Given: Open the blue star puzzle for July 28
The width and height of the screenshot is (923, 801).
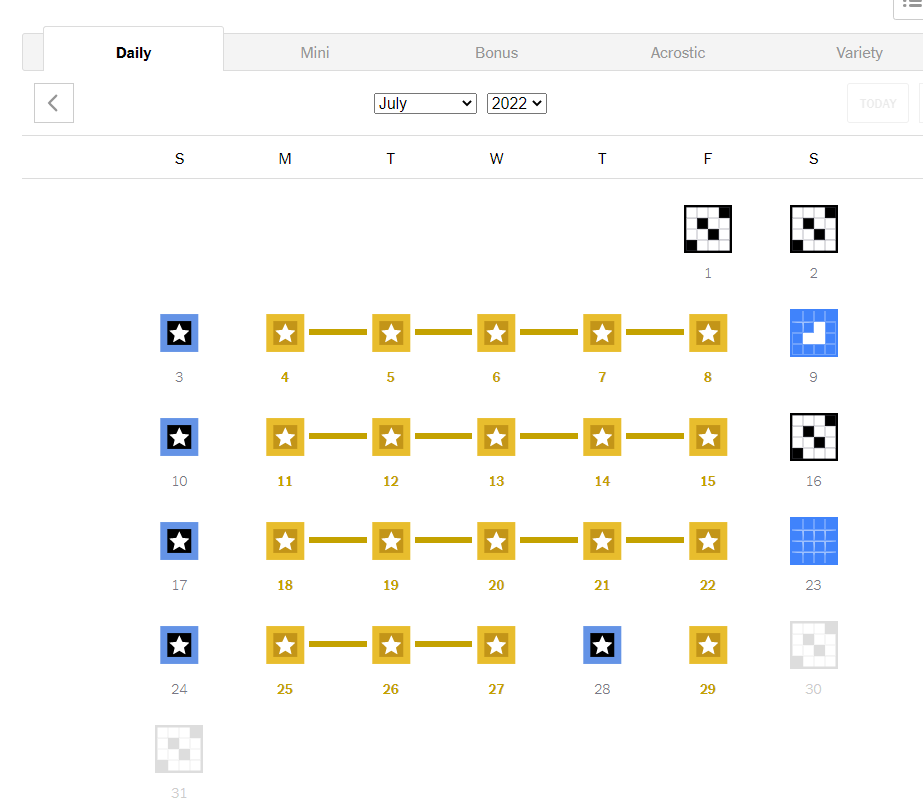Looking at the screenshot, I should click(x=602, y=645).
